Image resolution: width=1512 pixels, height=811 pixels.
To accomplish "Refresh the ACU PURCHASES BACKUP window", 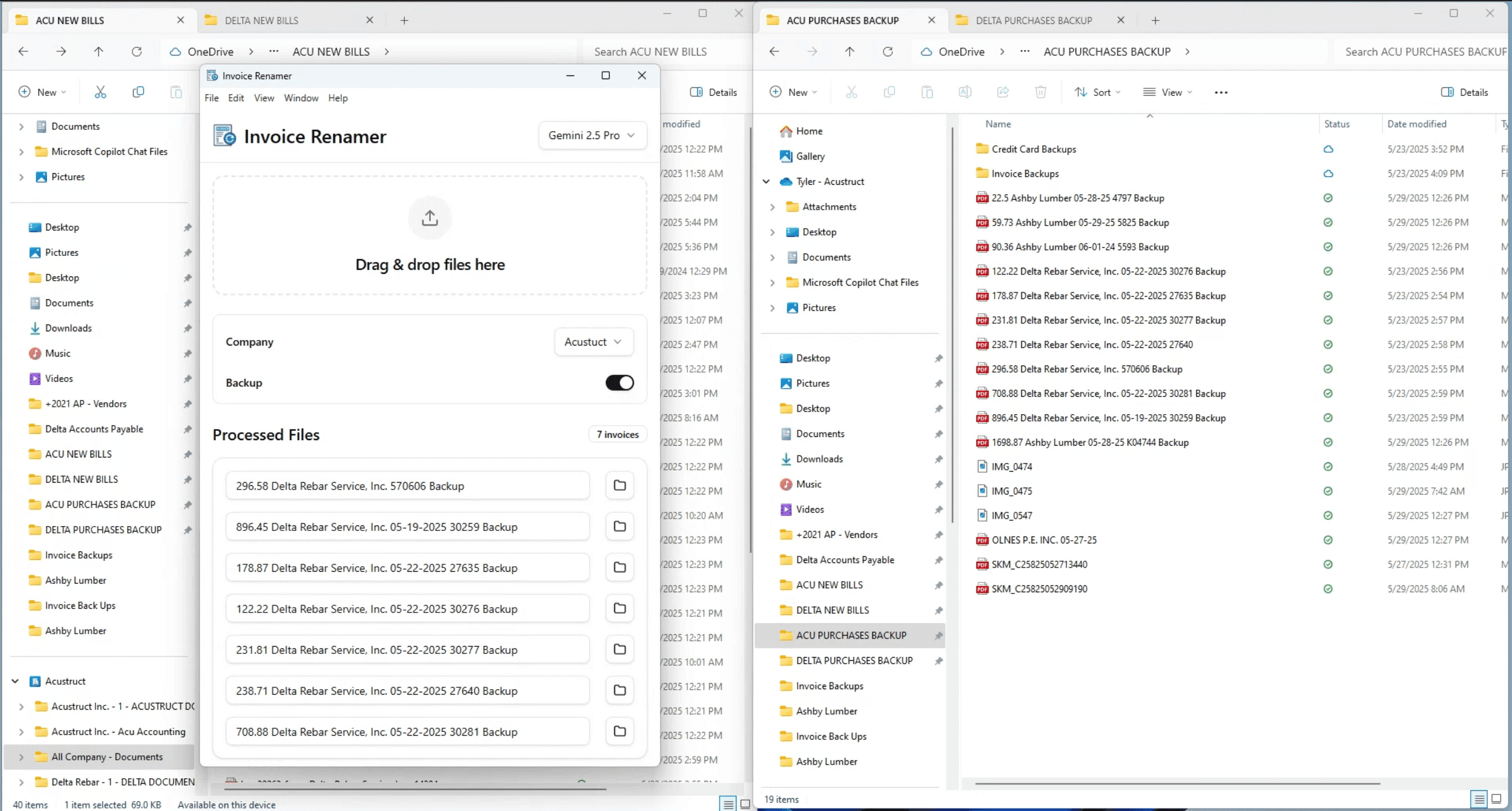I will (x=888, y=51).
